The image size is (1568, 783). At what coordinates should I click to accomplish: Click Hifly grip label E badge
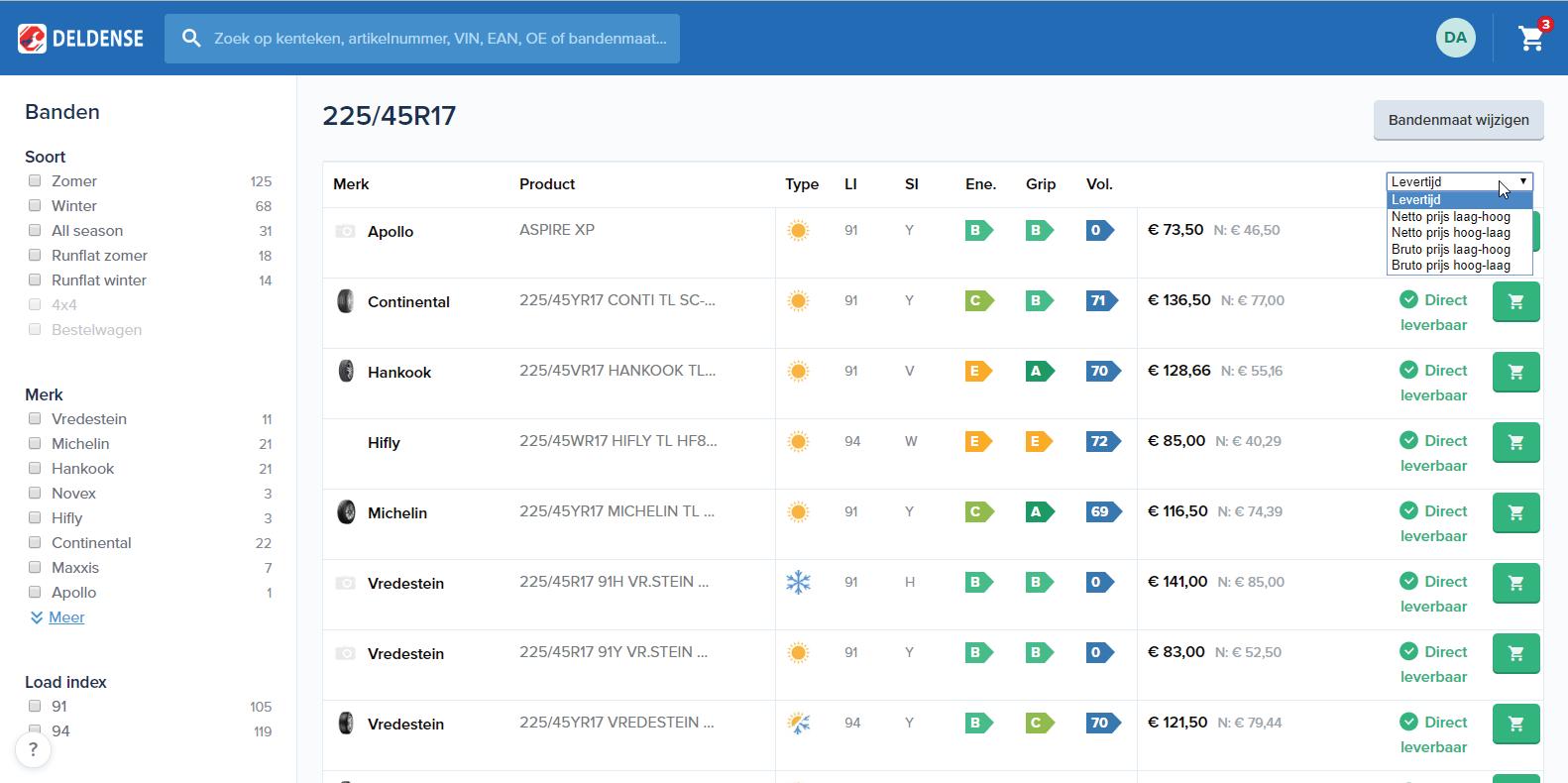1039,441
